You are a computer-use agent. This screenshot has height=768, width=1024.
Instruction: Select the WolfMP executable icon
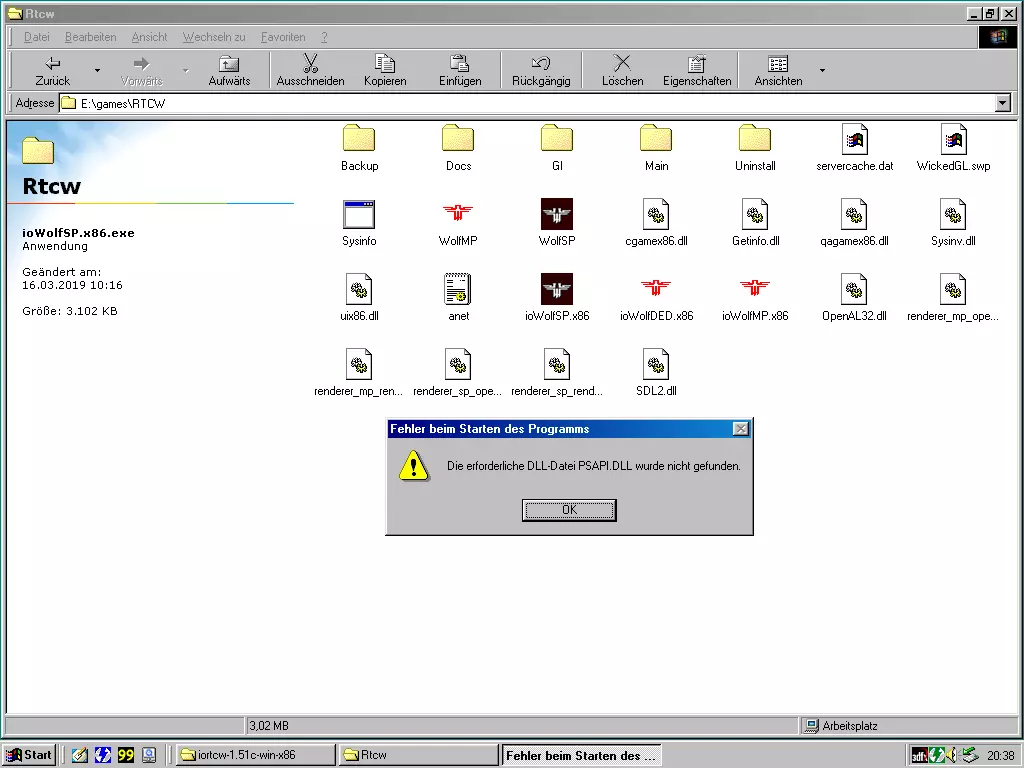coord(458,223)
